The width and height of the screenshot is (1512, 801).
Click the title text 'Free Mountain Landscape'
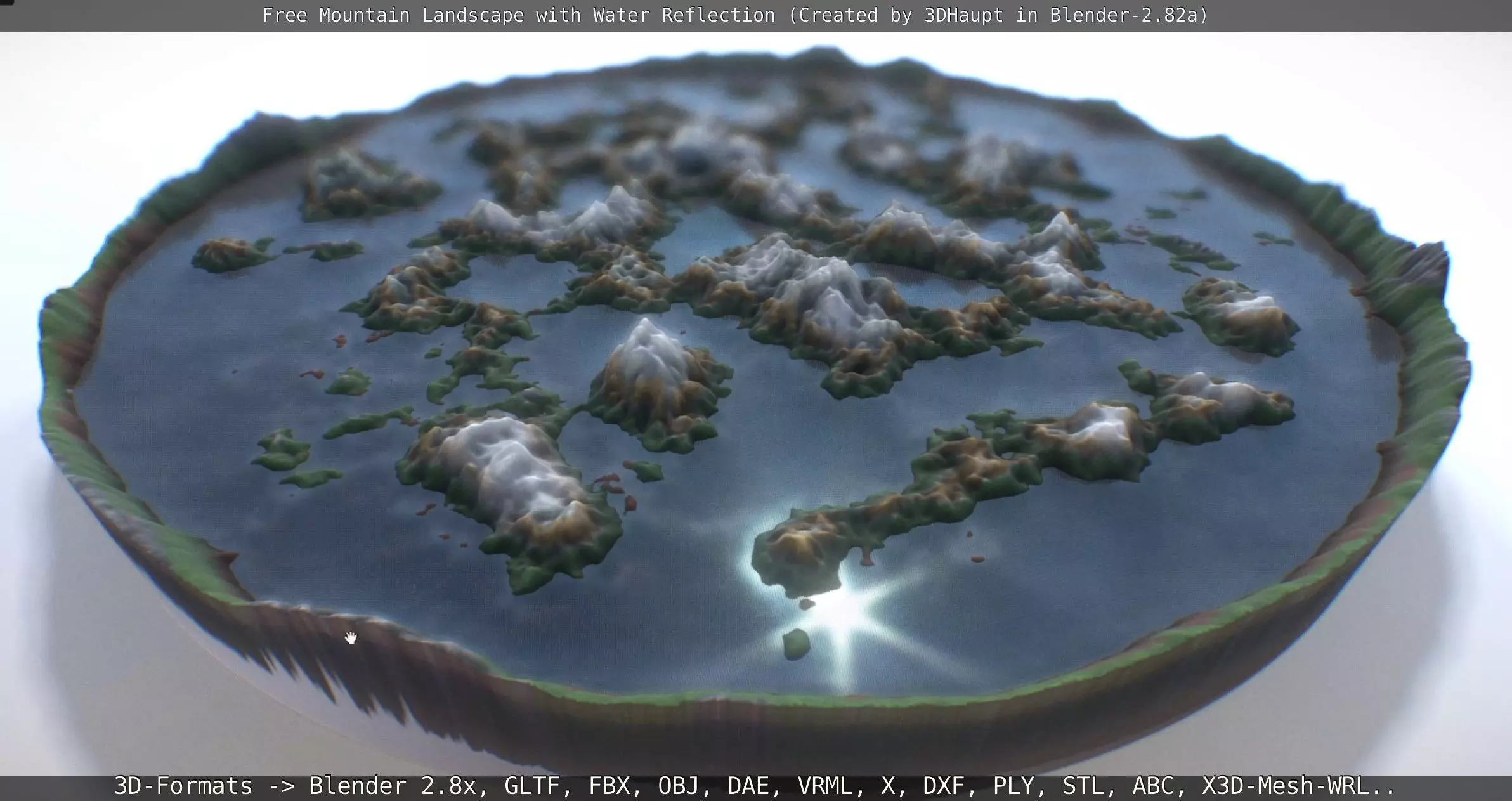[393, 15]
